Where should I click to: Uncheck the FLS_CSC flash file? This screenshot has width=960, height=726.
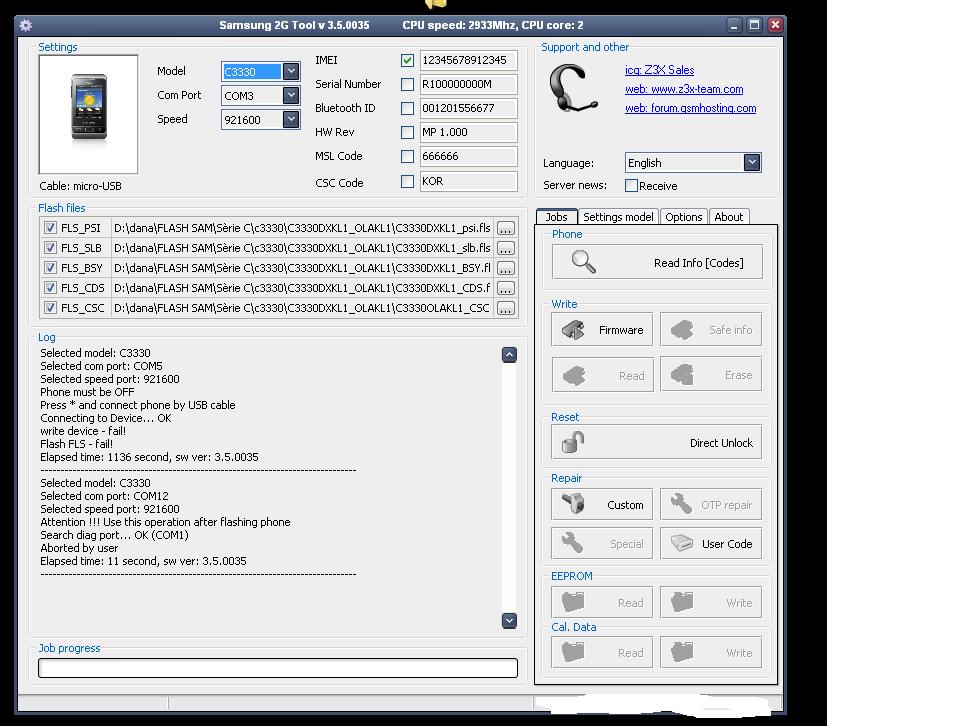[51, 307]
